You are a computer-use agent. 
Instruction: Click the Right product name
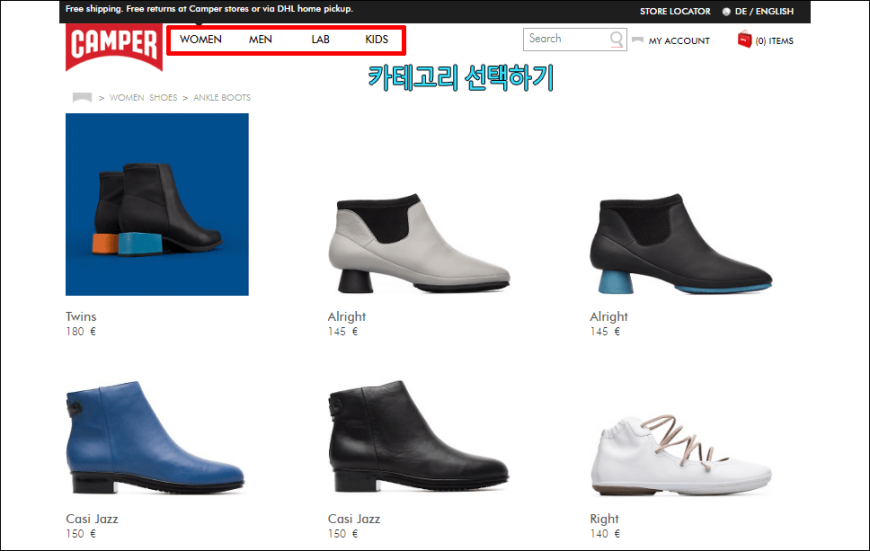point(604,519)
